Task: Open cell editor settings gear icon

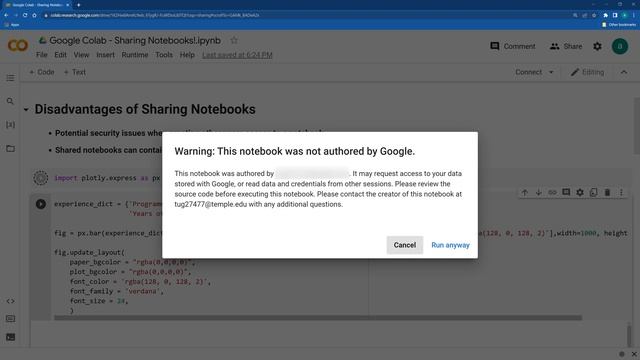Action: (x=580, y=192)
